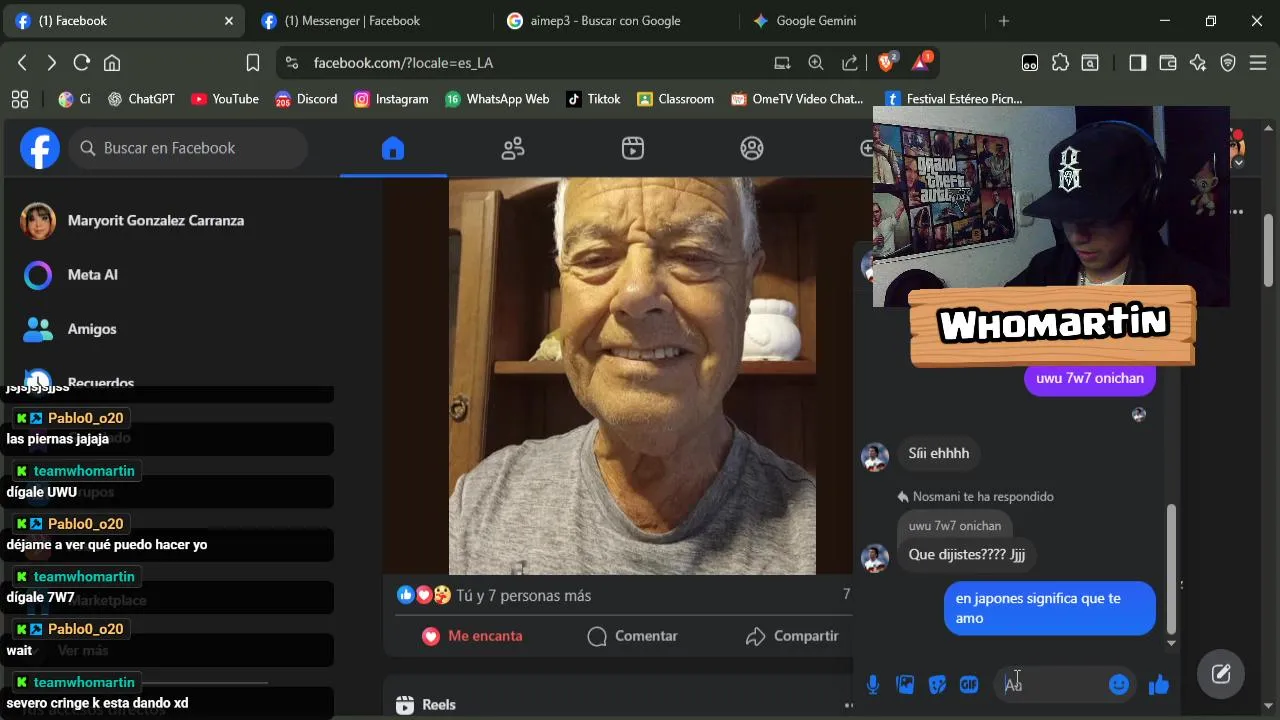Go forward with browser forward arrow
Image resolution: width=1280 pixels, height=720 pixels.
(52, 63)
